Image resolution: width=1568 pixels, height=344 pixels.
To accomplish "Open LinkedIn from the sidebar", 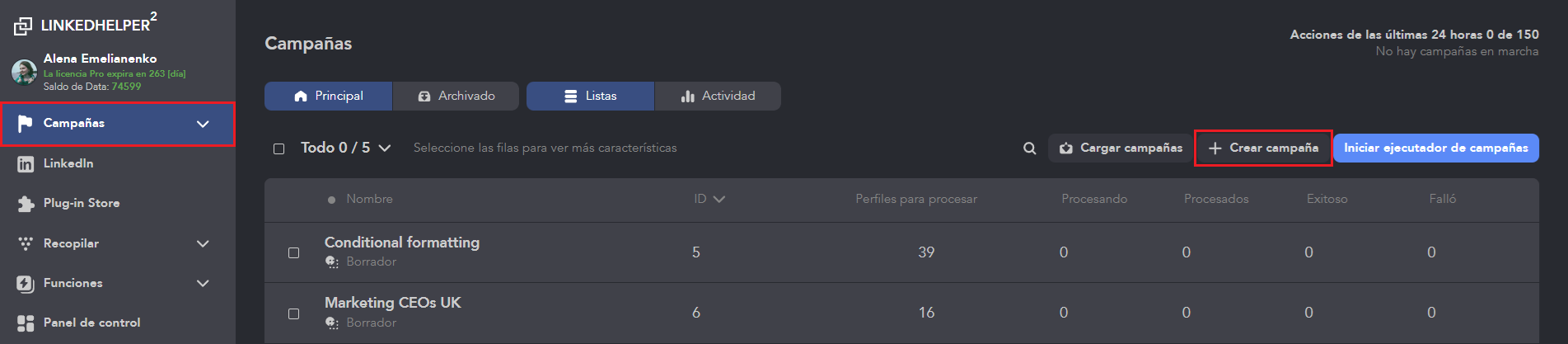I will 68,163.
